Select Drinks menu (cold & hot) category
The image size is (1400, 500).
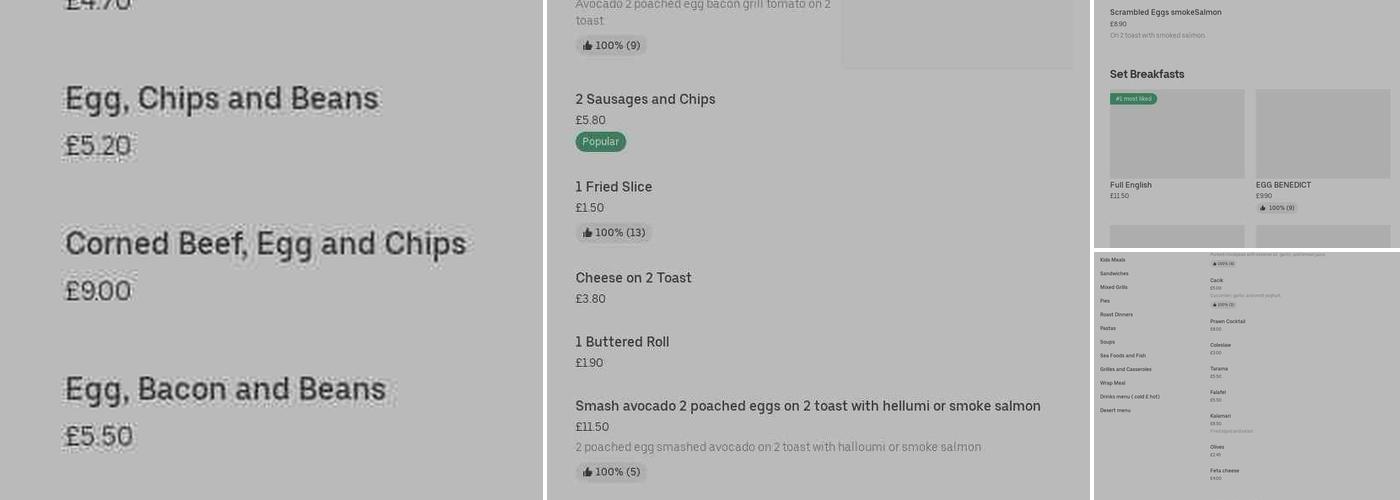[1129, 397]
